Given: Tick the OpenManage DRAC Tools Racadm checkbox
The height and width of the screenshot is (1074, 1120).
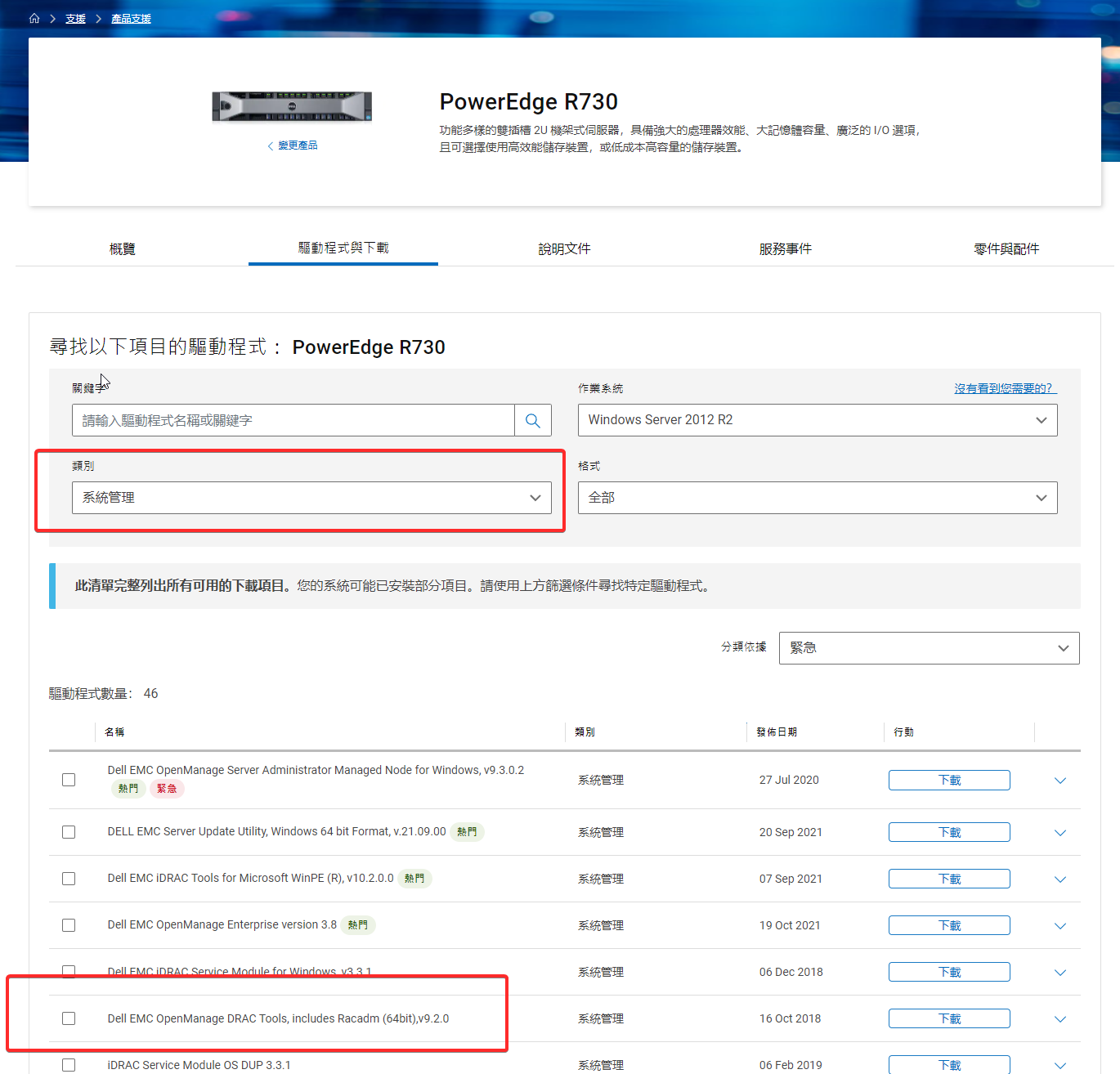Looking at the screenshot, I should (69, 1018).
